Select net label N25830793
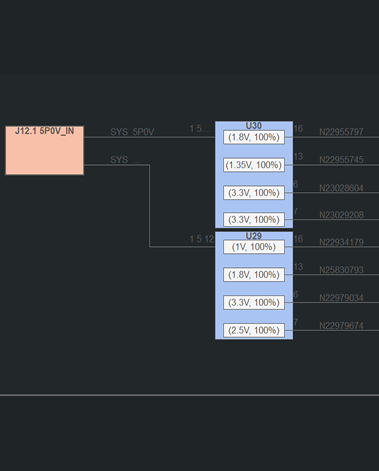The image size is (379, 471). (x=341, y=270)
